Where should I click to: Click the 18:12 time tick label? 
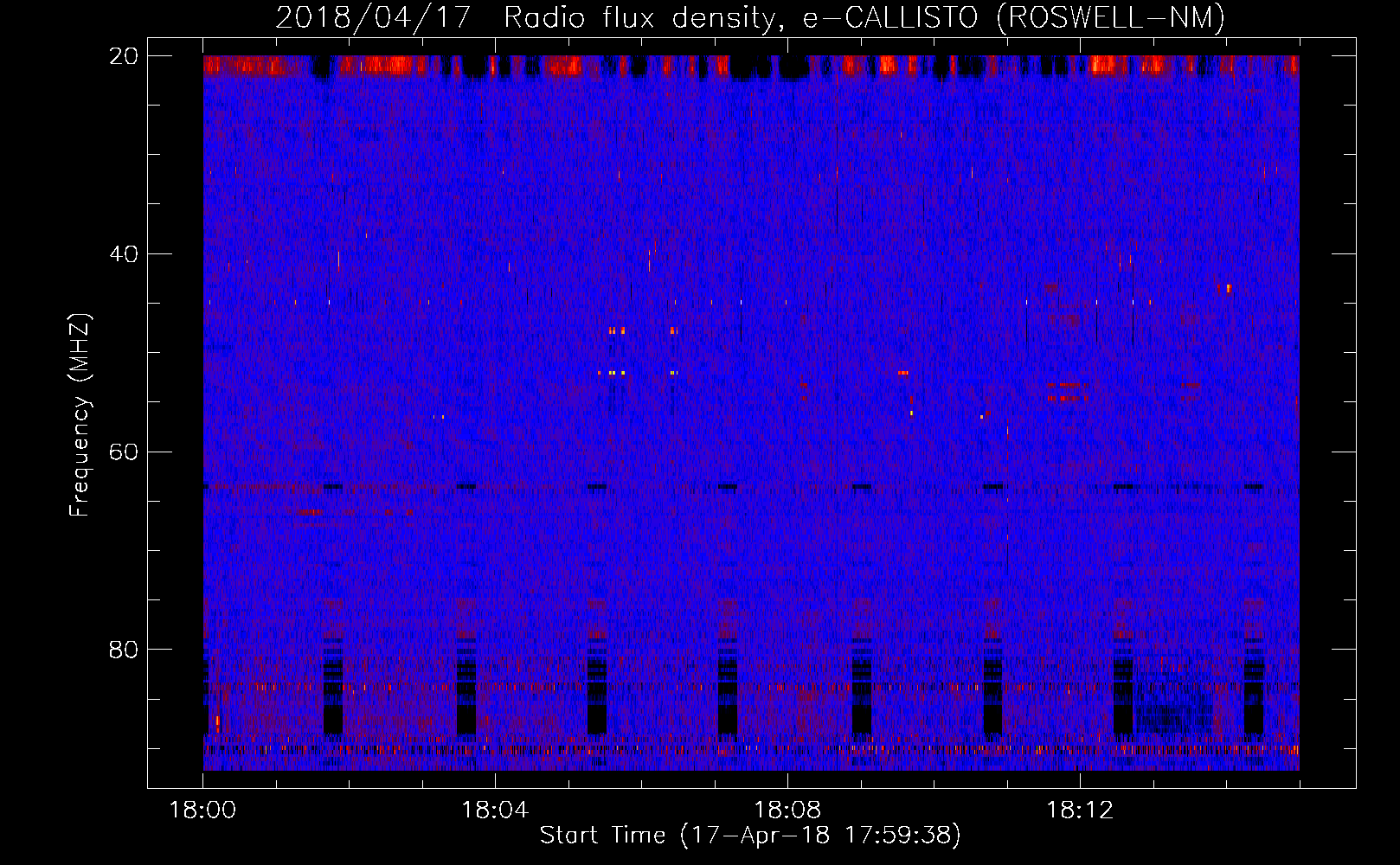(x=1080, y=811)
